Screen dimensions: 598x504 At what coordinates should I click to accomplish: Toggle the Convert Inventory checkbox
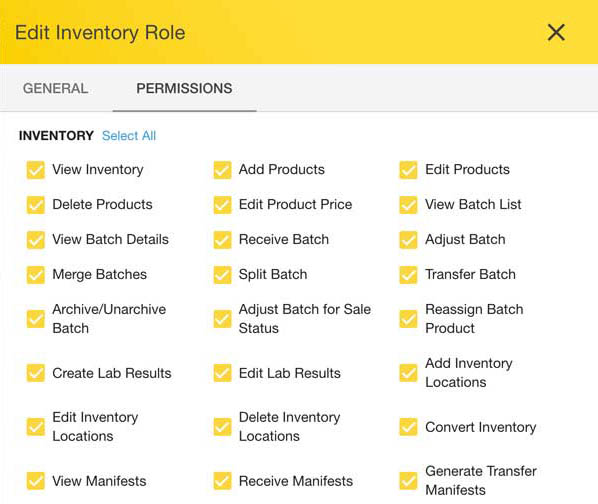tap(408, 427)
